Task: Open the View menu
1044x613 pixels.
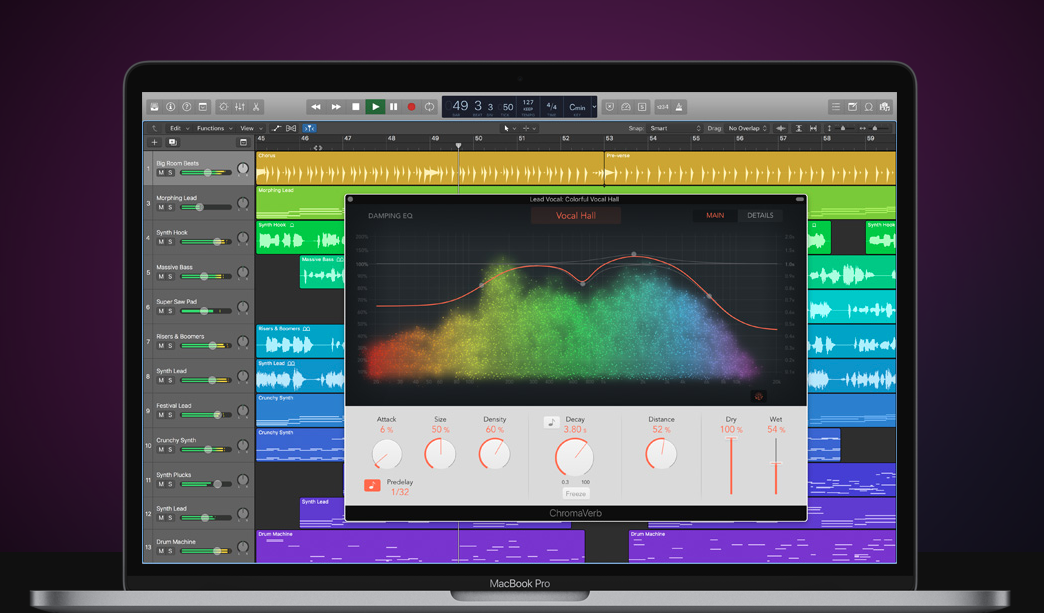Action: point(250,128)
